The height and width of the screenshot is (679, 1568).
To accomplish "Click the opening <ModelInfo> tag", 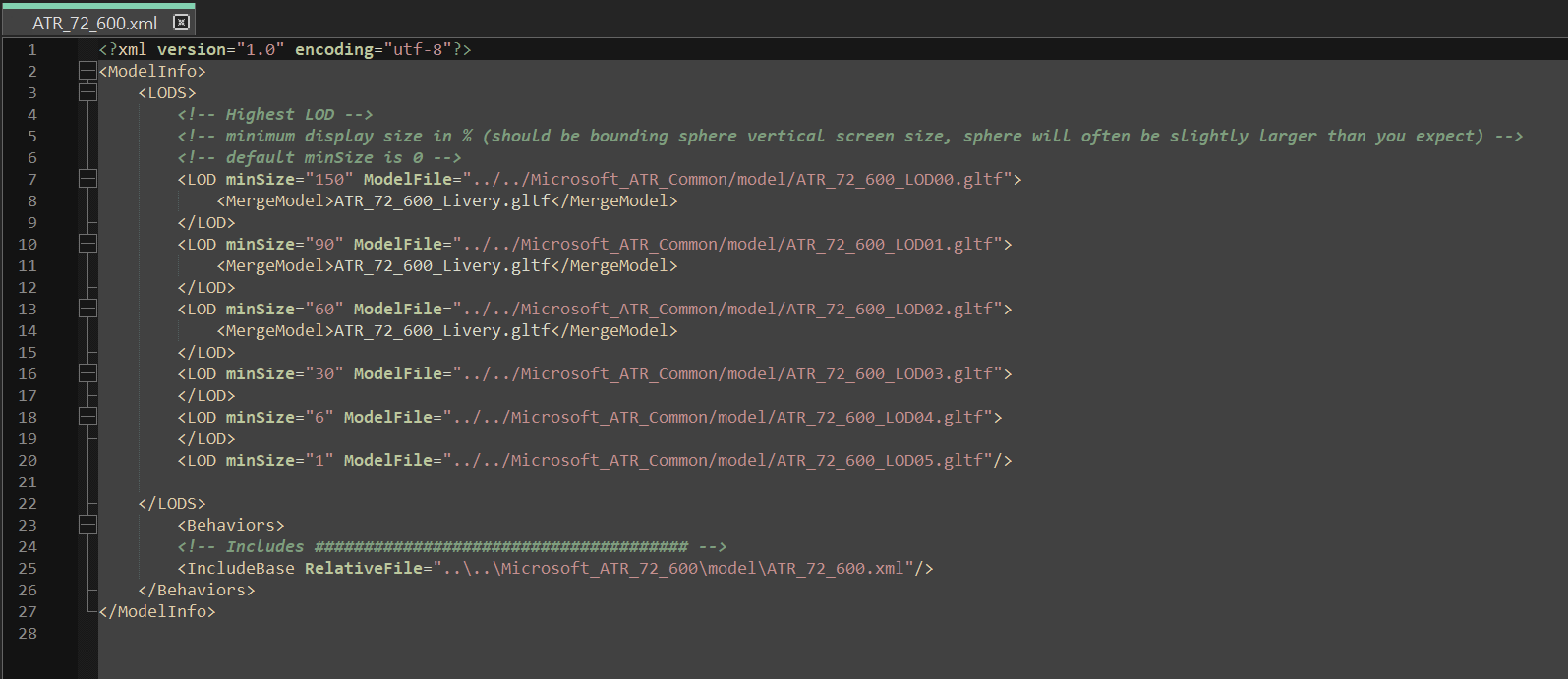I will click(152, 71).
